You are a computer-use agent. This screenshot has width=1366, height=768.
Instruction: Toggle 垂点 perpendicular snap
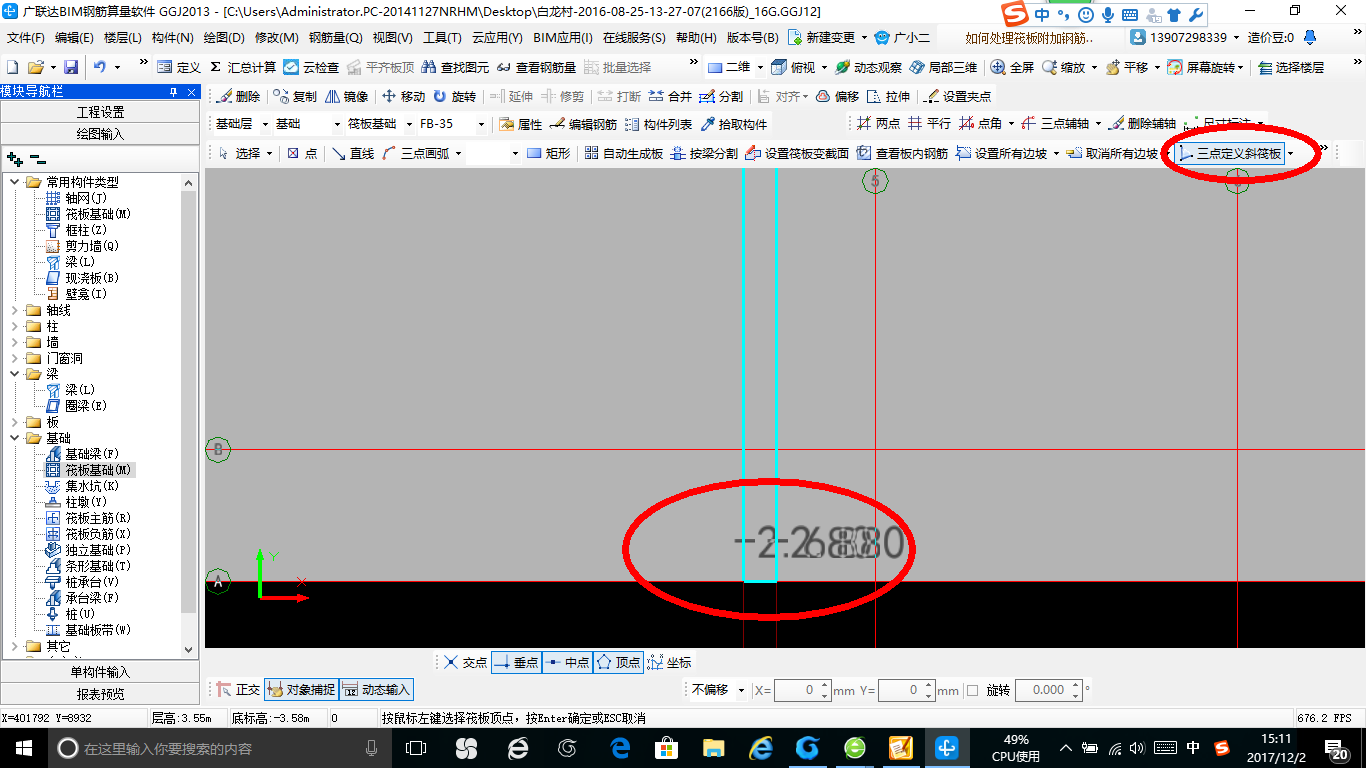(516, 662)
